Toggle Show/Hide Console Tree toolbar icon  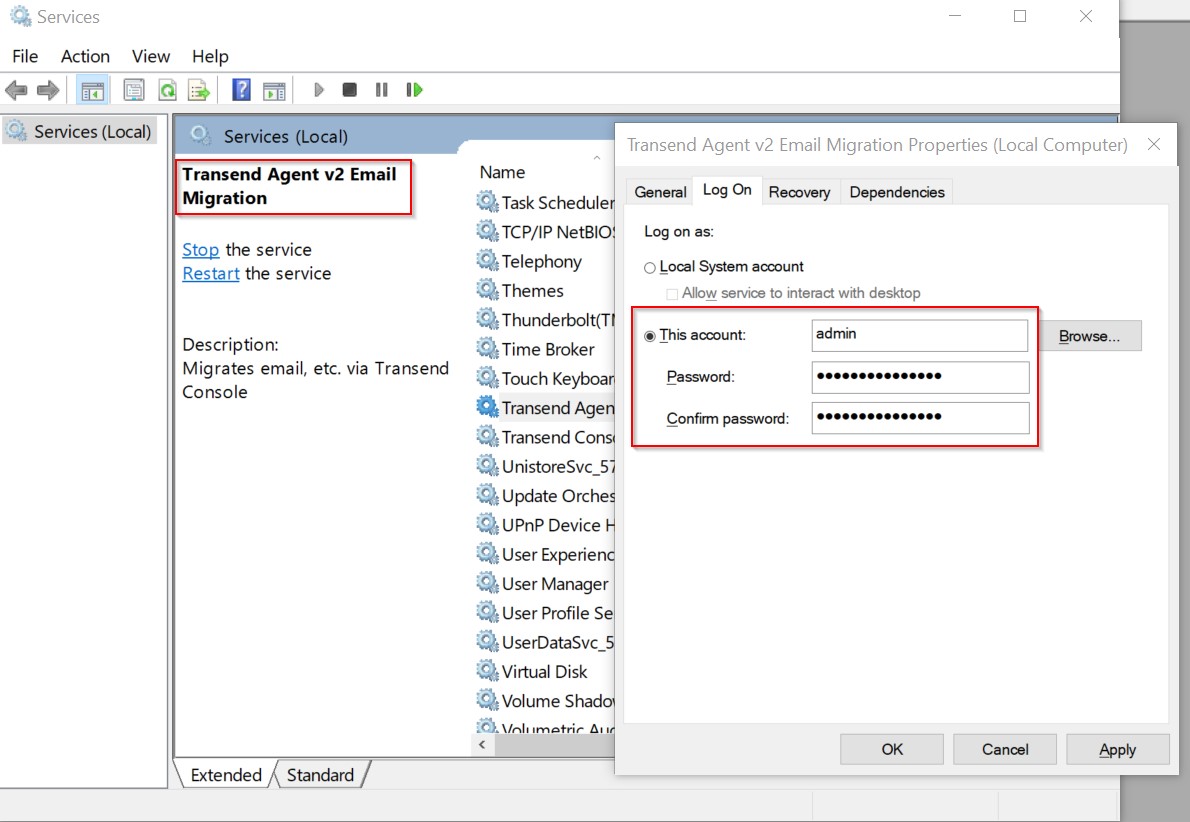point(93,90)
